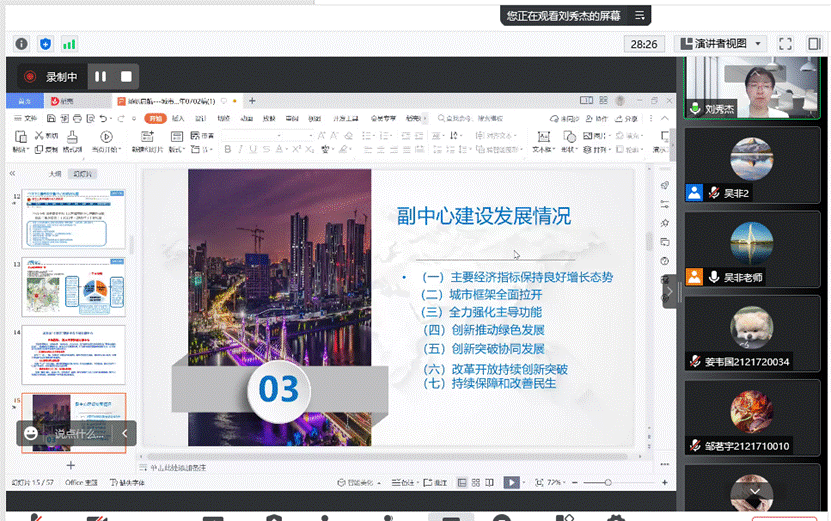Start slideshow from the status bar play button
The height and width of the screenshot is (521, 831).
511,482
